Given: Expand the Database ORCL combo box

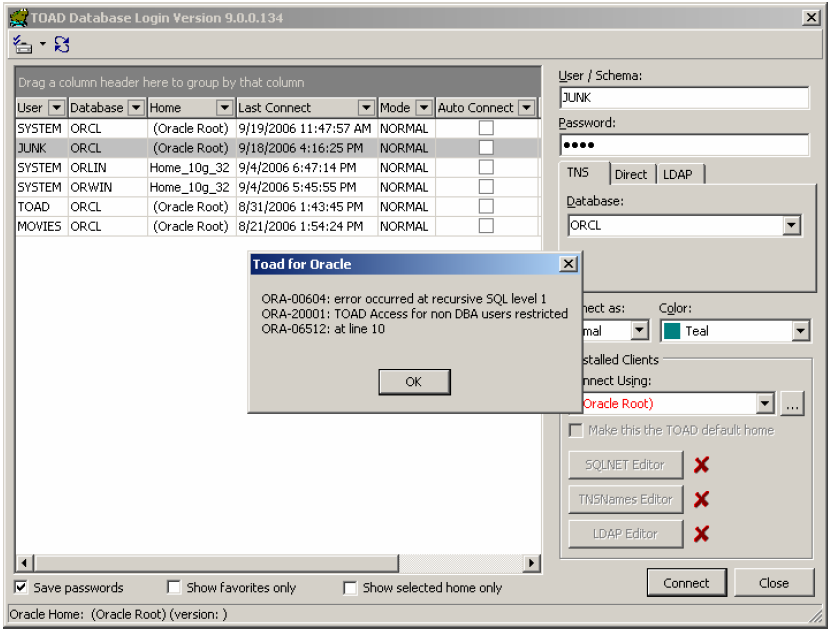Looking at the screenshot, I should point(791,226).
